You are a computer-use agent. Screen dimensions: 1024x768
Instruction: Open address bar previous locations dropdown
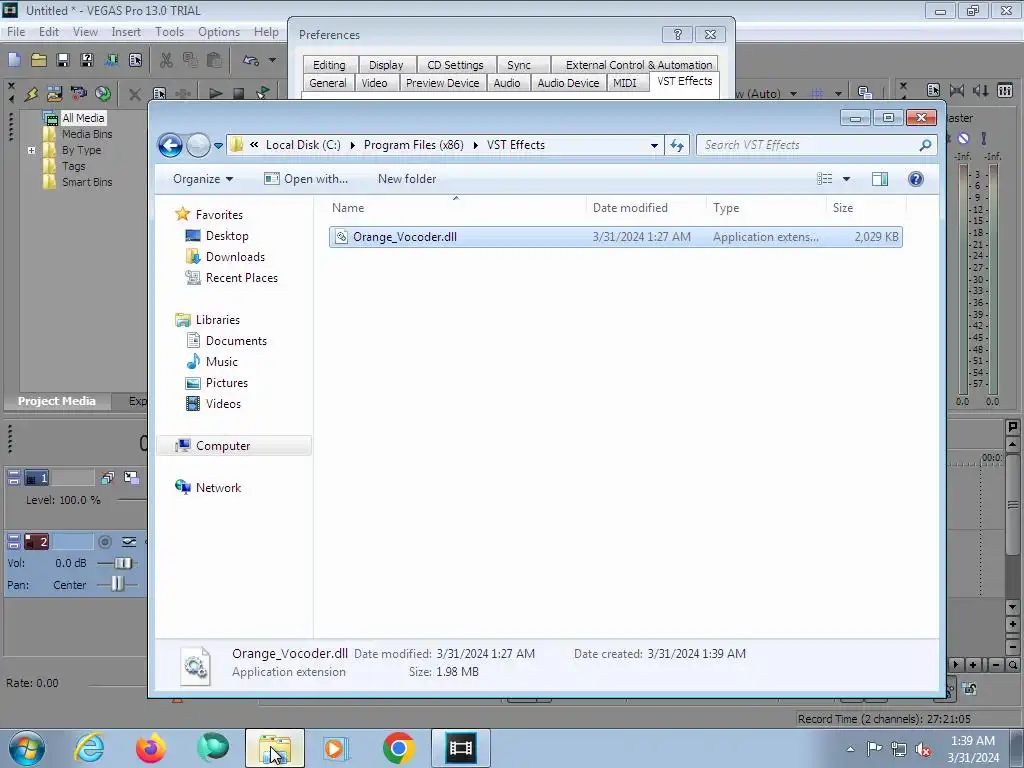click(654, 145)
